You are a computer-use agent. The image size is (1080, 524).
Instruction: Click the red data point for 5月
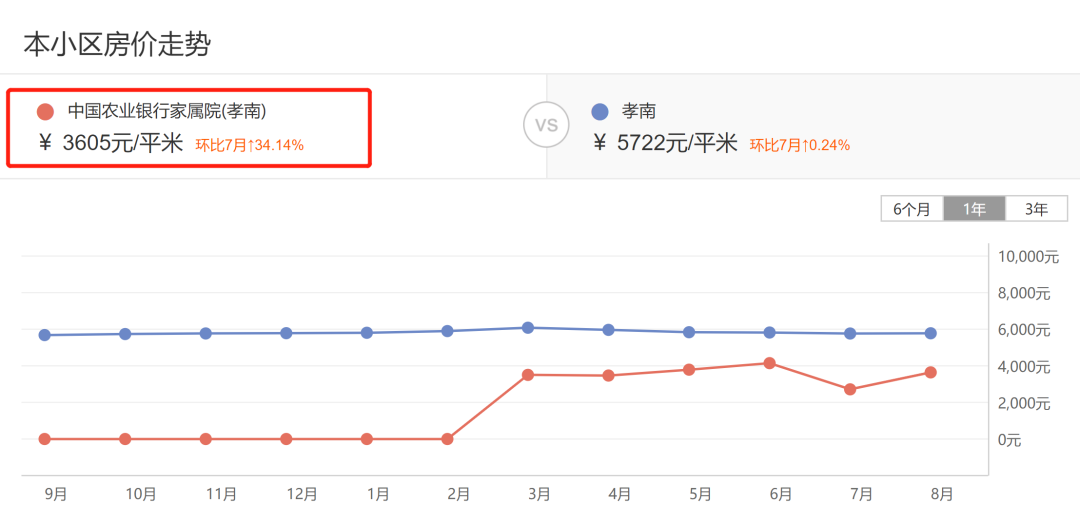[x=689, y=370]
